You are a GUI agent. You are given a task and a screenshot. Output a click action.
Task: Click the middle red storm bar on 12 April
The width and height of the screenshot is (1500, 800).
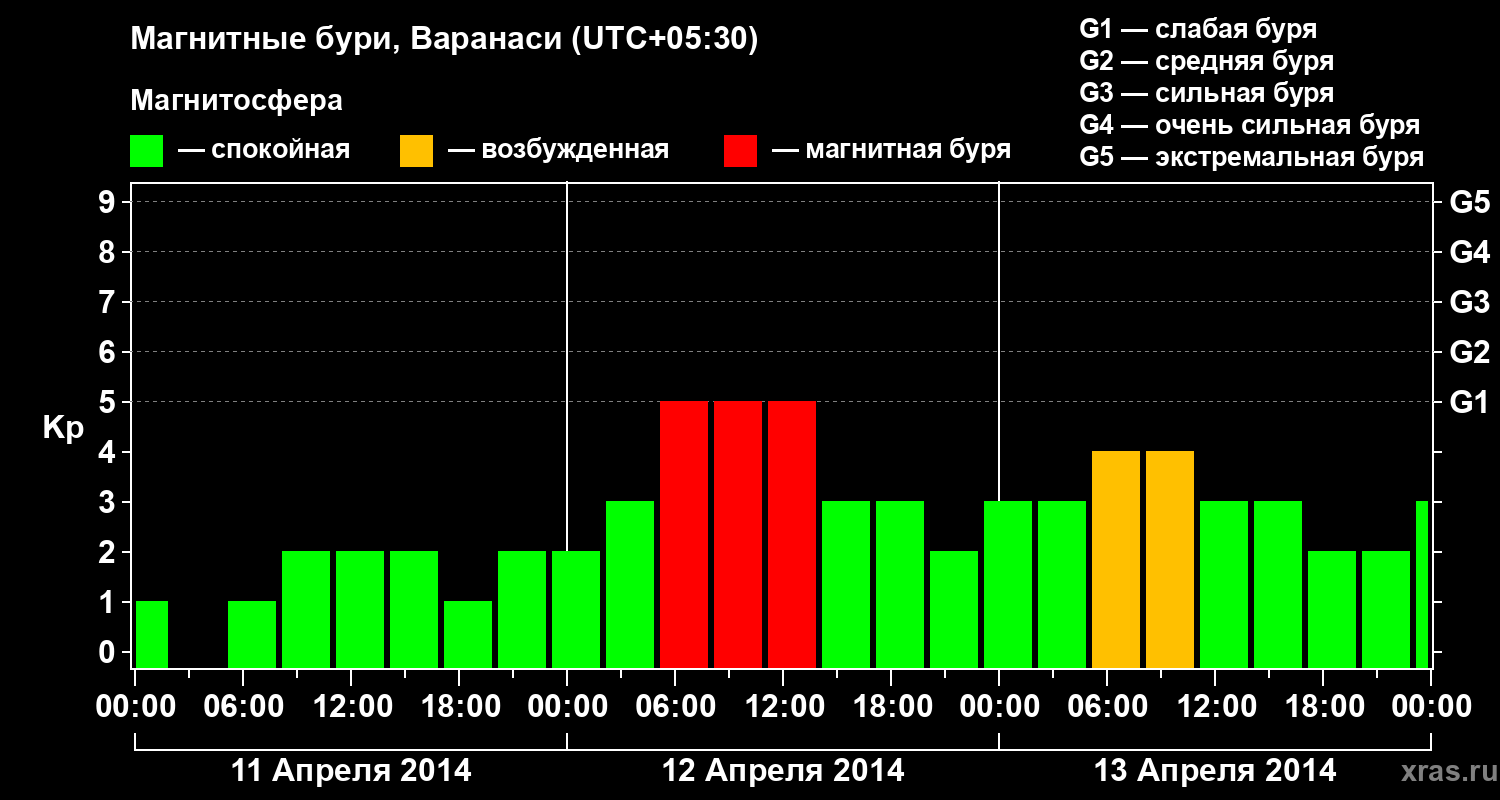click(x=738, y=534)
